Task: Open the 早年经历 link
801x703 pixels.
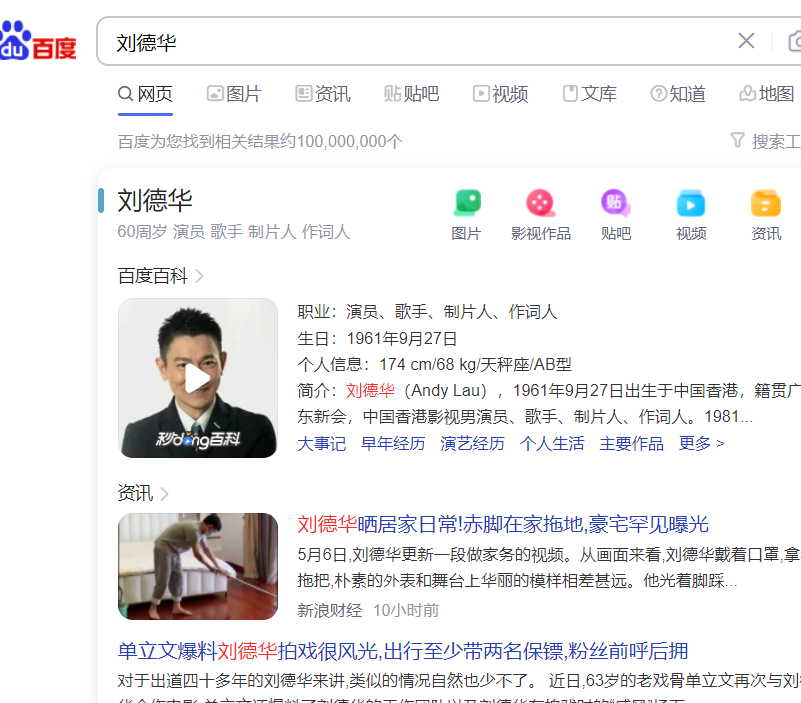Action: [393, 443]
